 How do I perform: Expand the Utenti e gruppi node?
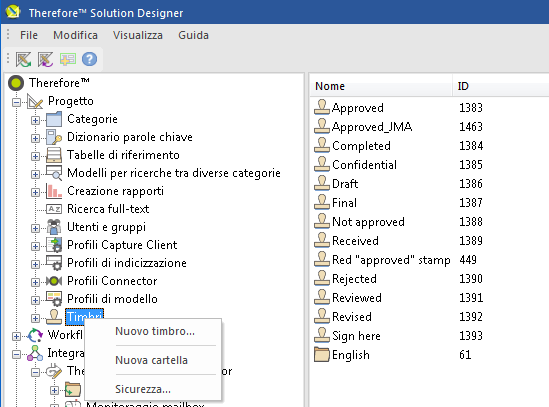[35, 228]
